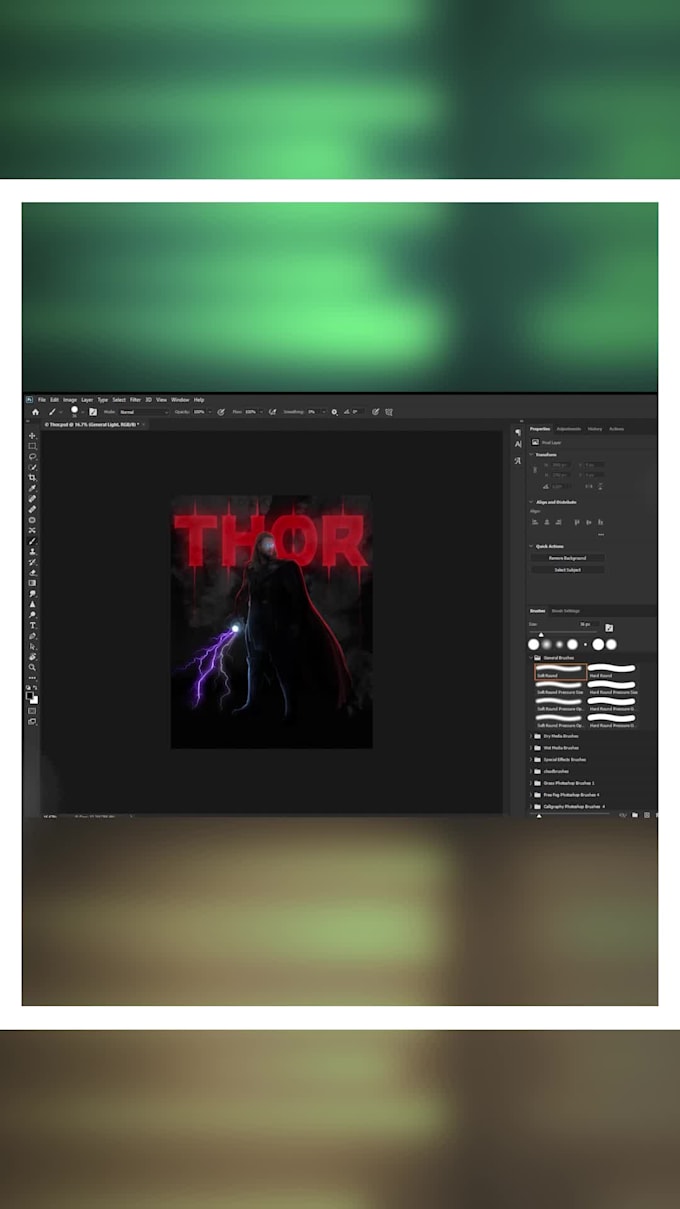Click the background color swatch
The image size is (680, 1209).
coord(35,700)
